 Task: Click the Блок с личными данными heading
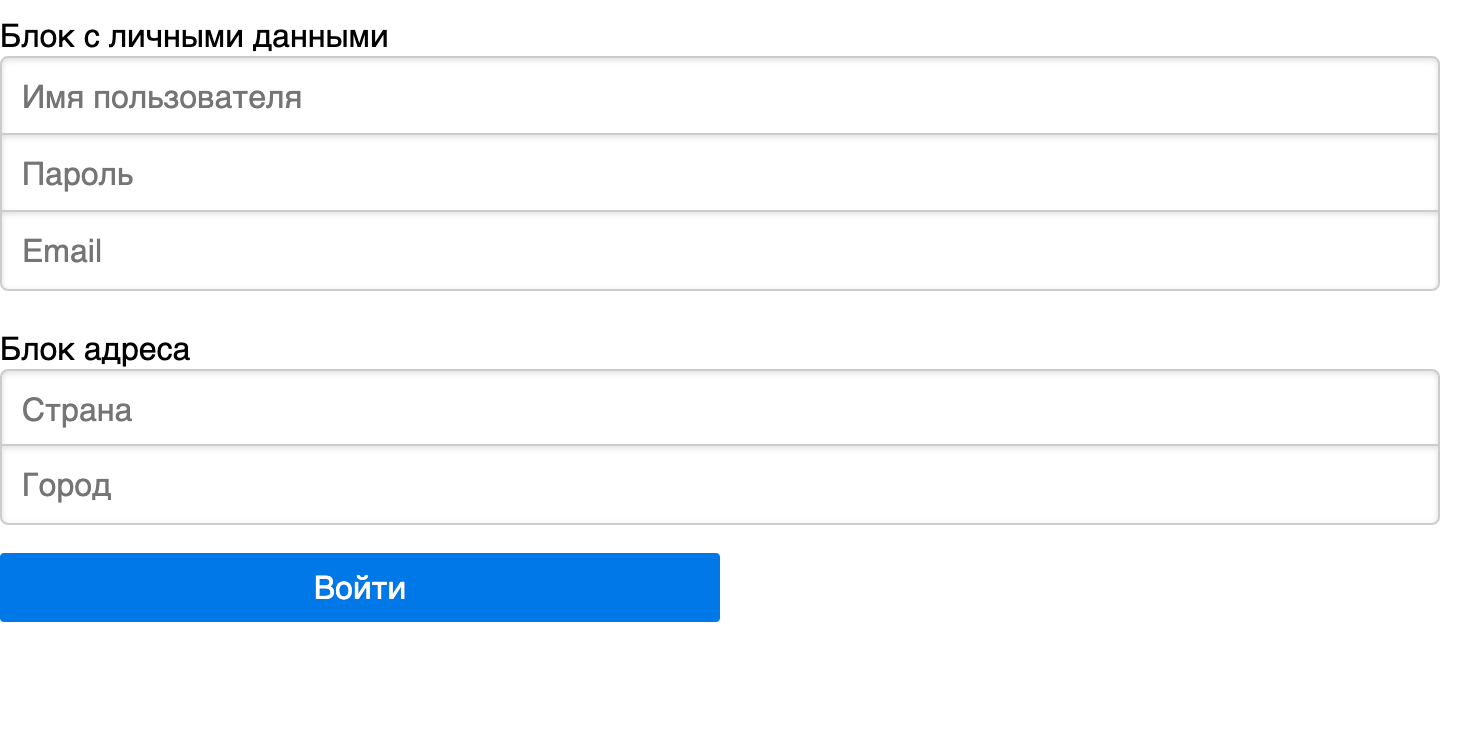coord(195,36)
